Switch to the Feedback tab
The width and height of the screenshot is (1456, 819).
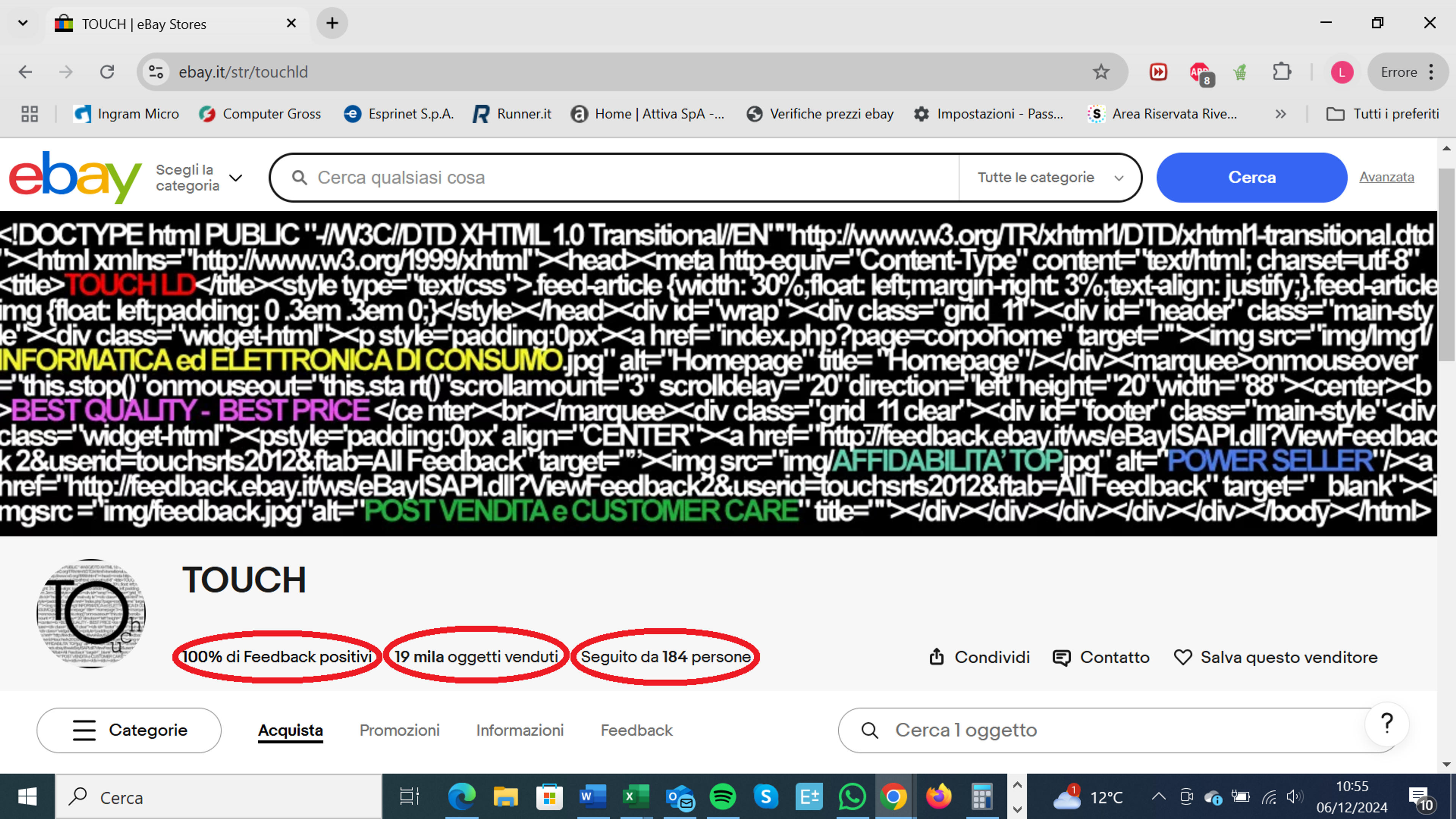tap(637, 730)
